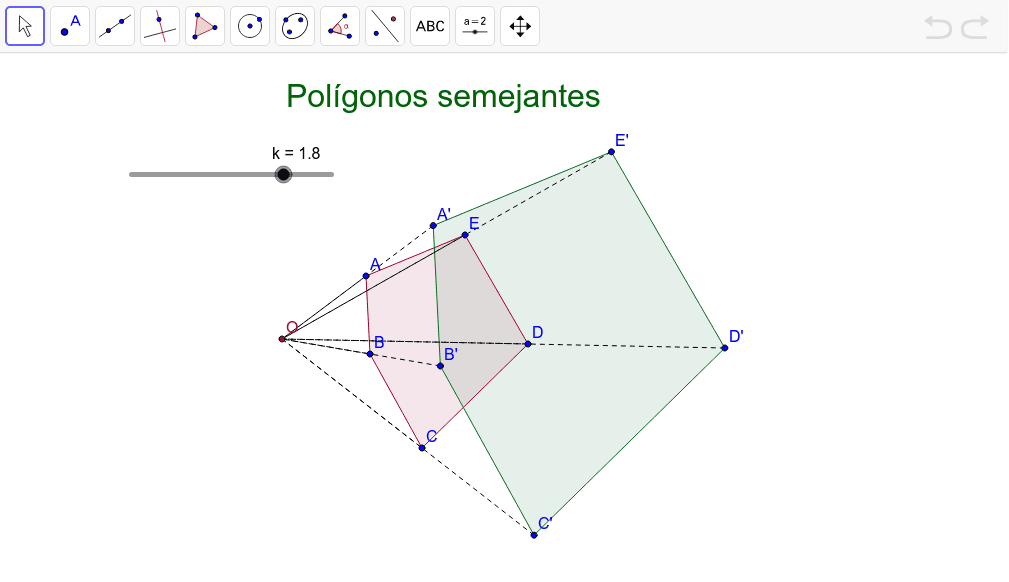Select the Move arrow tool

pyautogui.click(x=25, y=26)
